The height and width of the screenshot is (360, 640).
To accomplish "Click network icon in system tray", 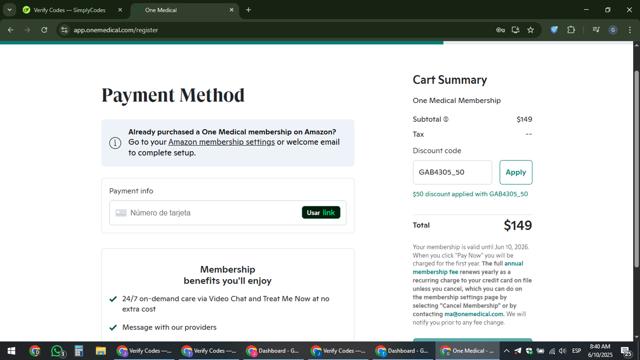I will pos(552,351).
